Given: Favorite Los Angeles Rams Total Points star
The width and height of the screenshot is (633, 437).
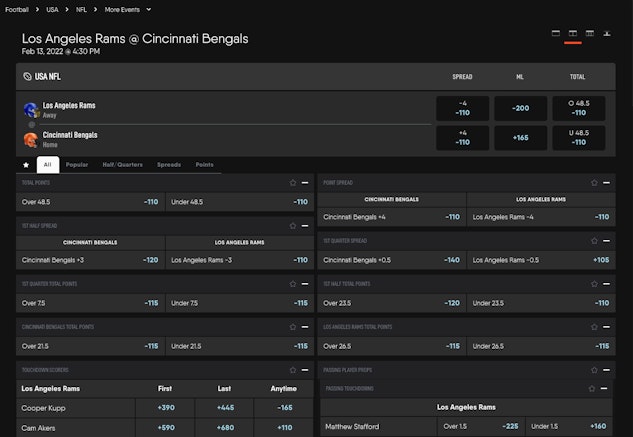Looking at the screenshot, I should (x=594, y=327).
